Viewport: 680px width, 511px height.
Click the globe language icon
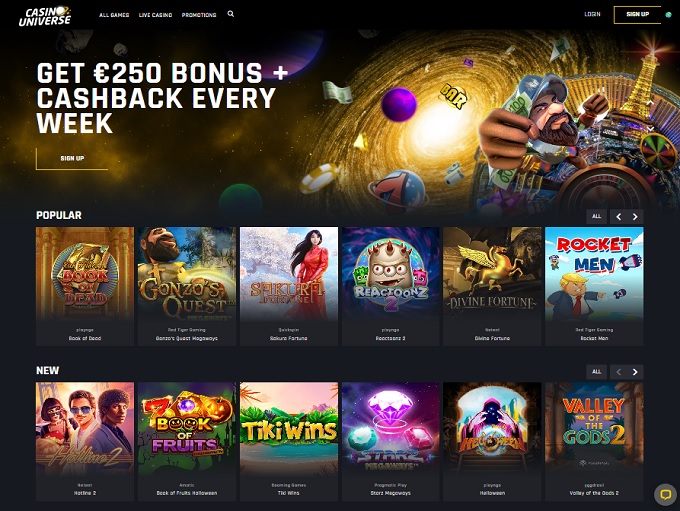point(668,15)
